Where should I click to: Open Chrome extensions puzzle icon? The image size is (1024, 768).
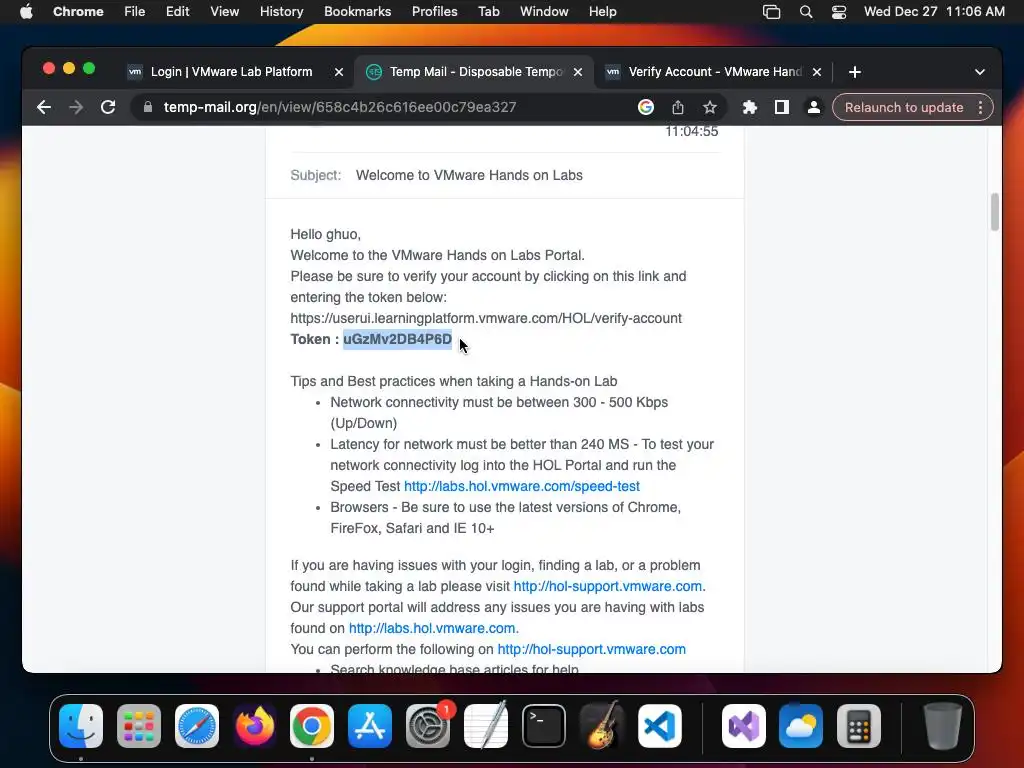coord(750,107)
